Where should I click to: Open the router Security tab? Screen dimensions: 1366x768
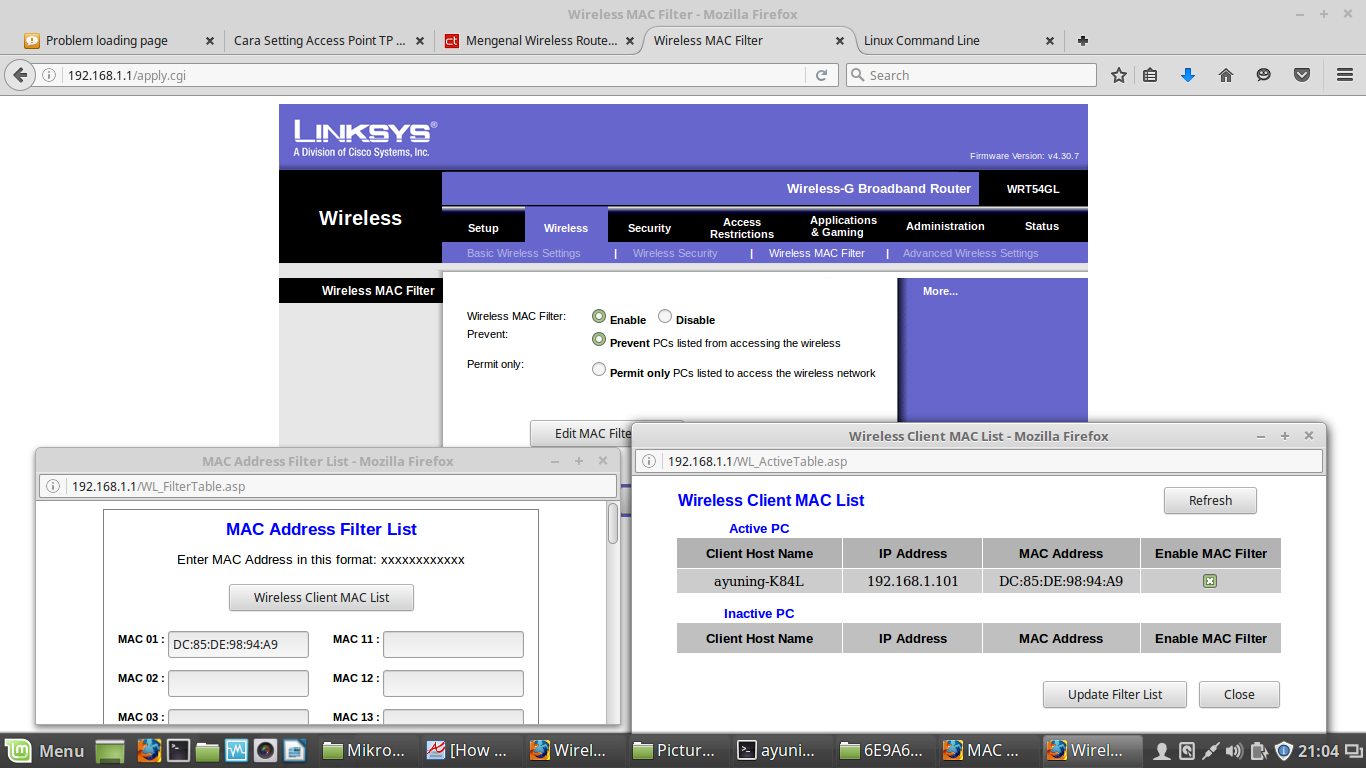pyautogui.click(x=649, y=228)
